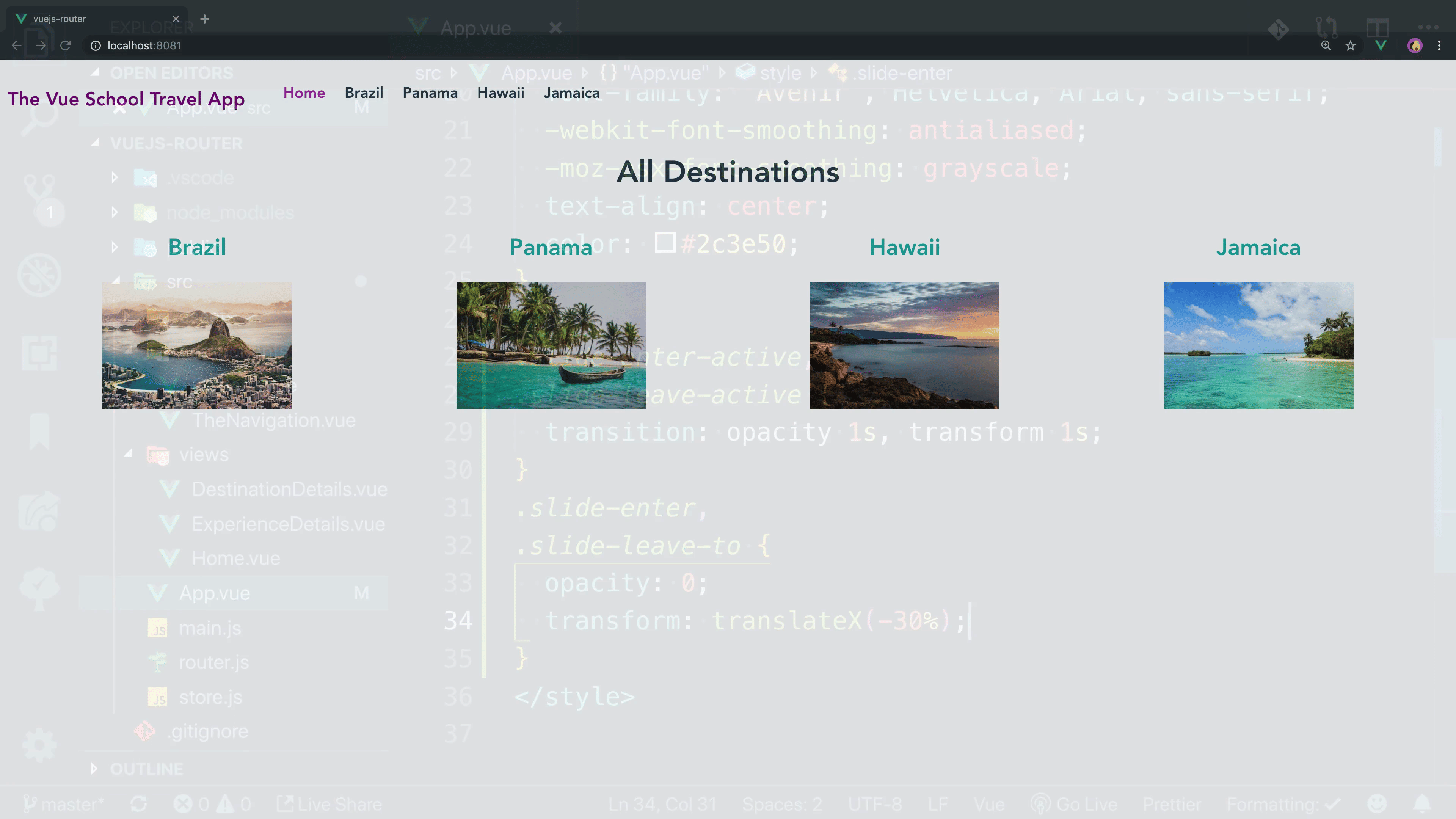1456x819 pixels.
Task: Expand node_modules folder in VS Code explorer
Action: [115, 212]
